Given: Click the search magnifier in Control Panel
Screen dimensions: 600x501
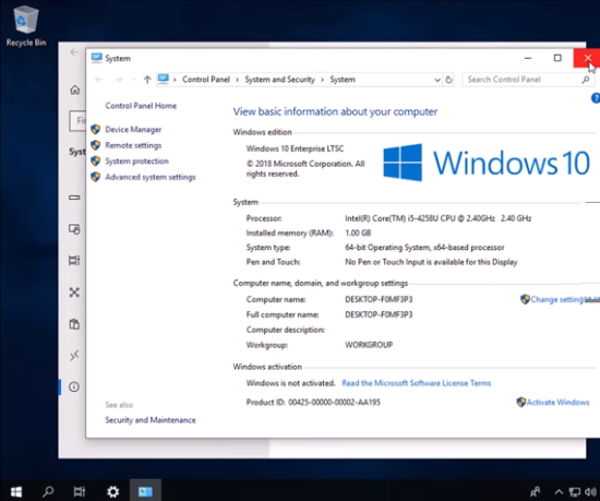Looking at the screenshot, I should (x=585, y=80).
